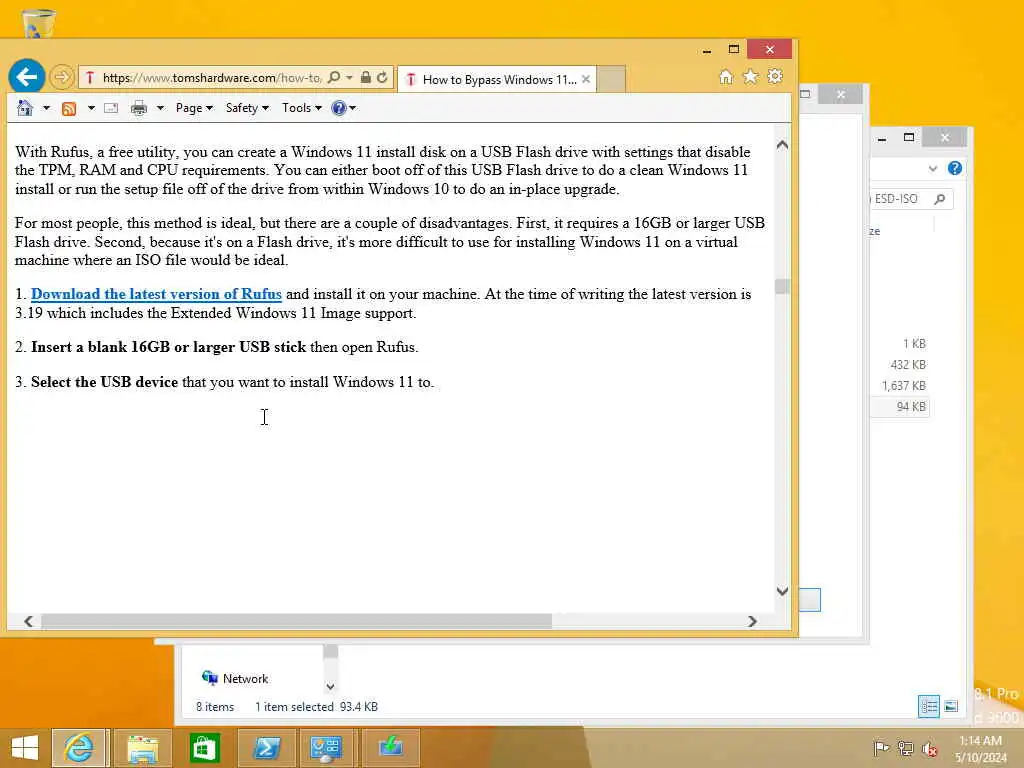Click the search magnifier in Explorer search box

(x=940, y=199)
